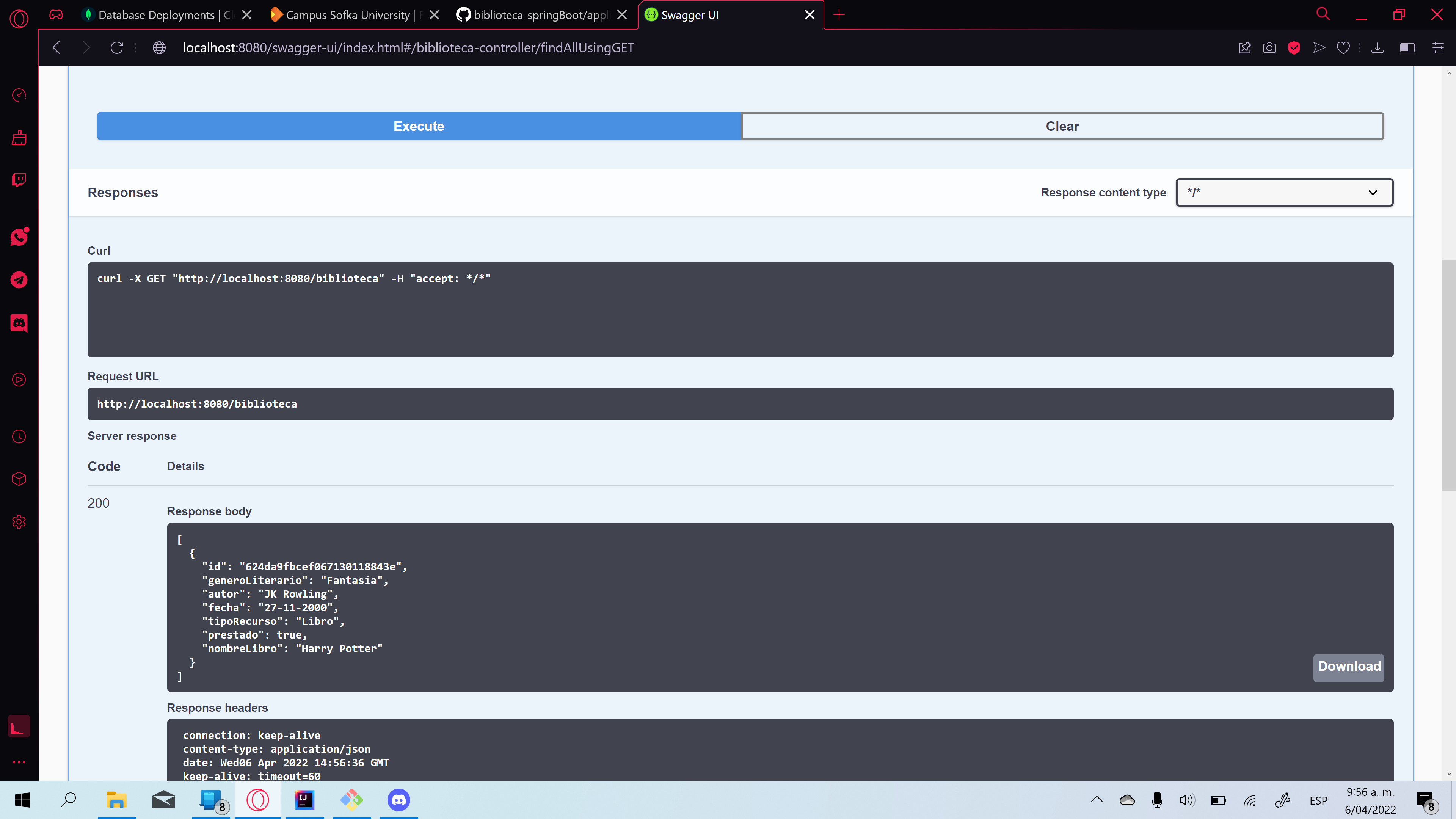Open the Response content type dropdown
Screen dimensions: 1456x819
point(1283,192)
